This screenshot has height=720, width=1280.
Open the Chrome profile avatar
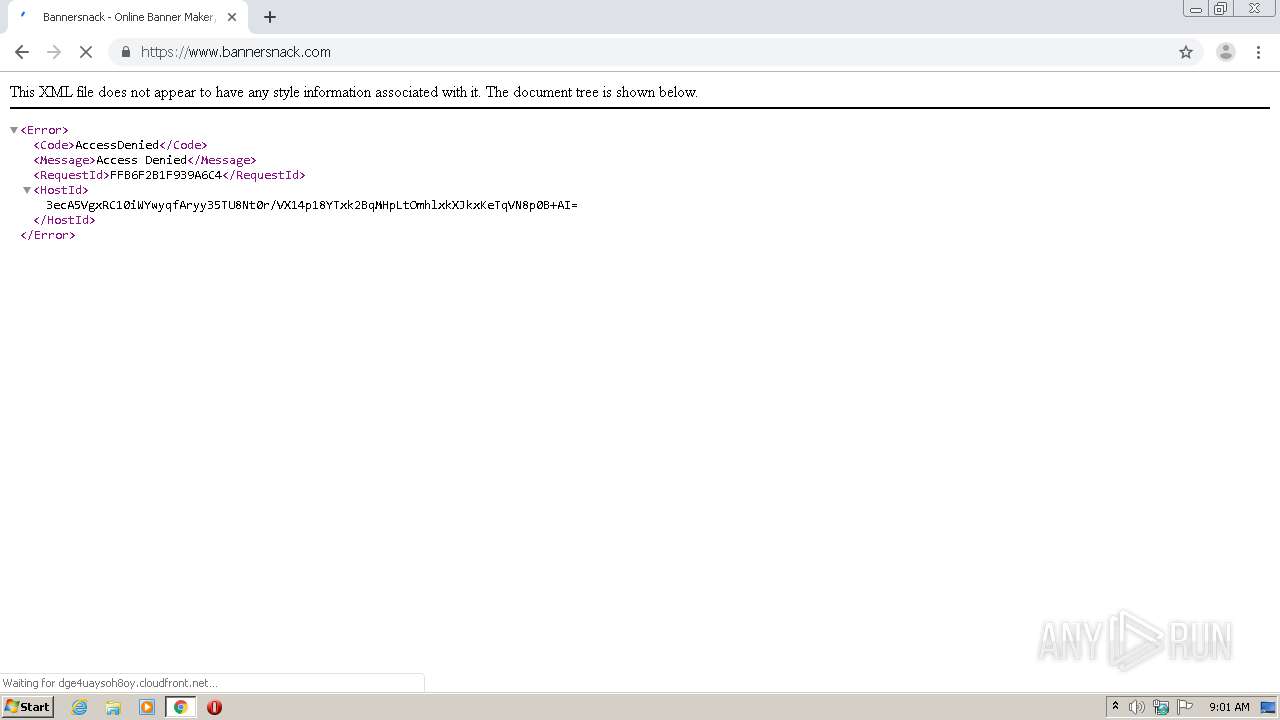coord(1225,52)
